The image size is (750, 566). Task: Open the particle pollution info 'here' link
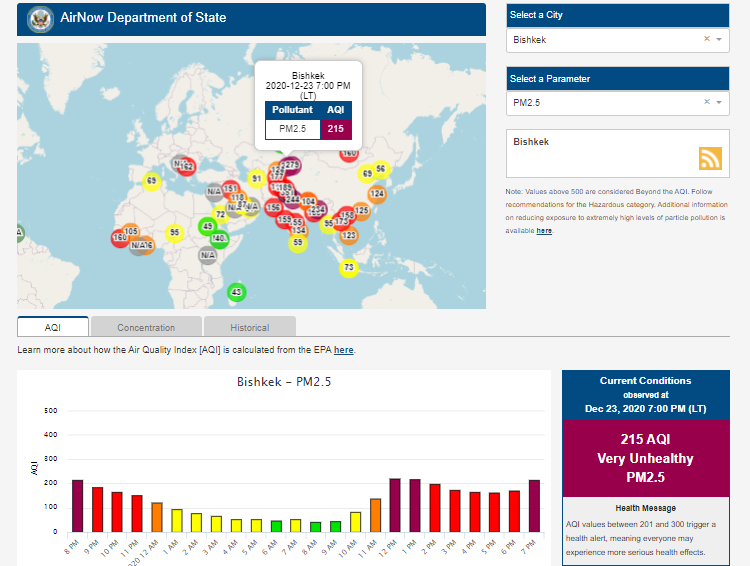click(x=543, y=231)
